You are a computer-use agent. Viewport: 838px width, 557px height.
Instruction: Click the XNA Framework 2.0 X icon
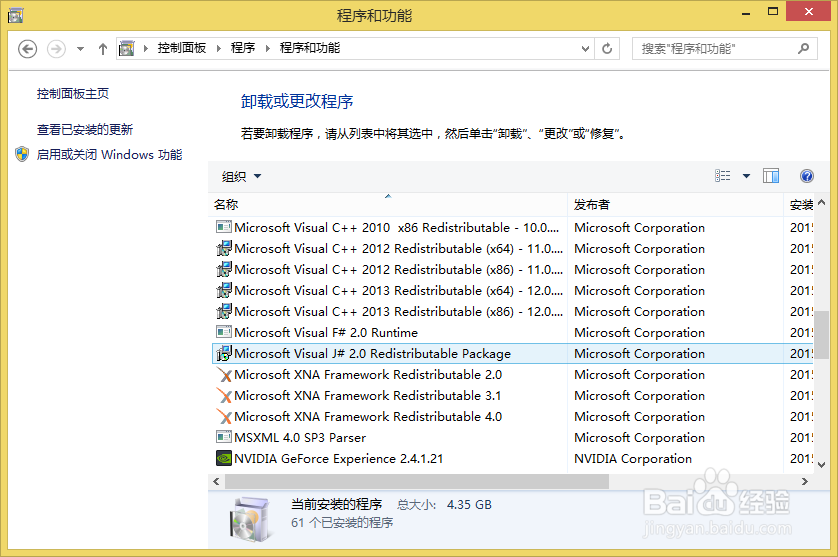[x=223, y=375]
